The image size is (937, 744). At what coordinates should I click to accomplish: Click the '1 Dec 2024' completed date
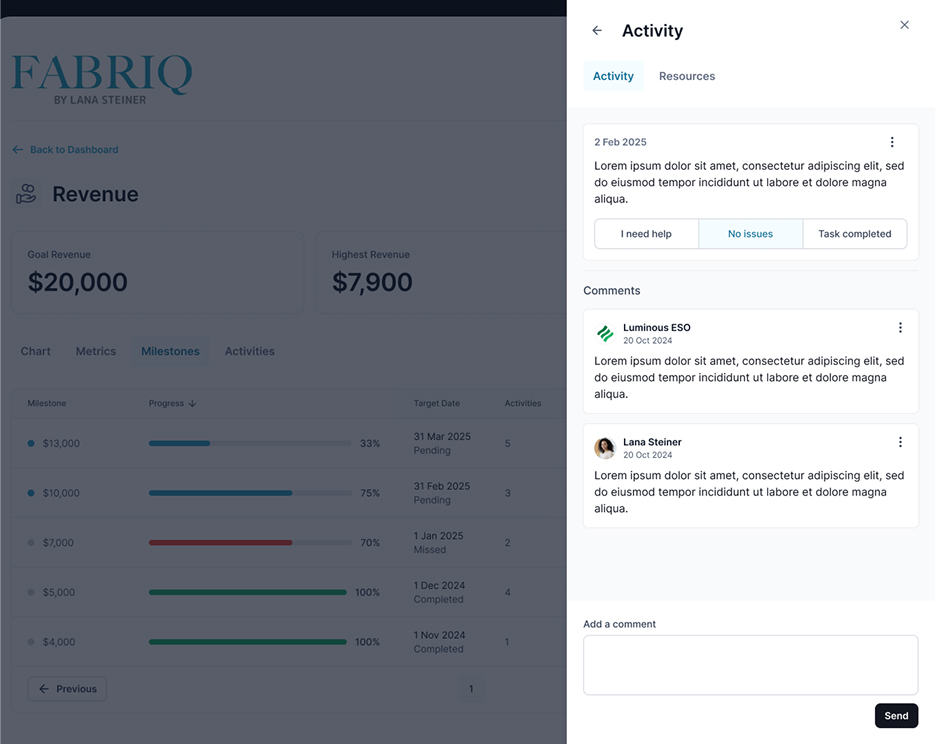pyautogui.click(x=439, y=586)
